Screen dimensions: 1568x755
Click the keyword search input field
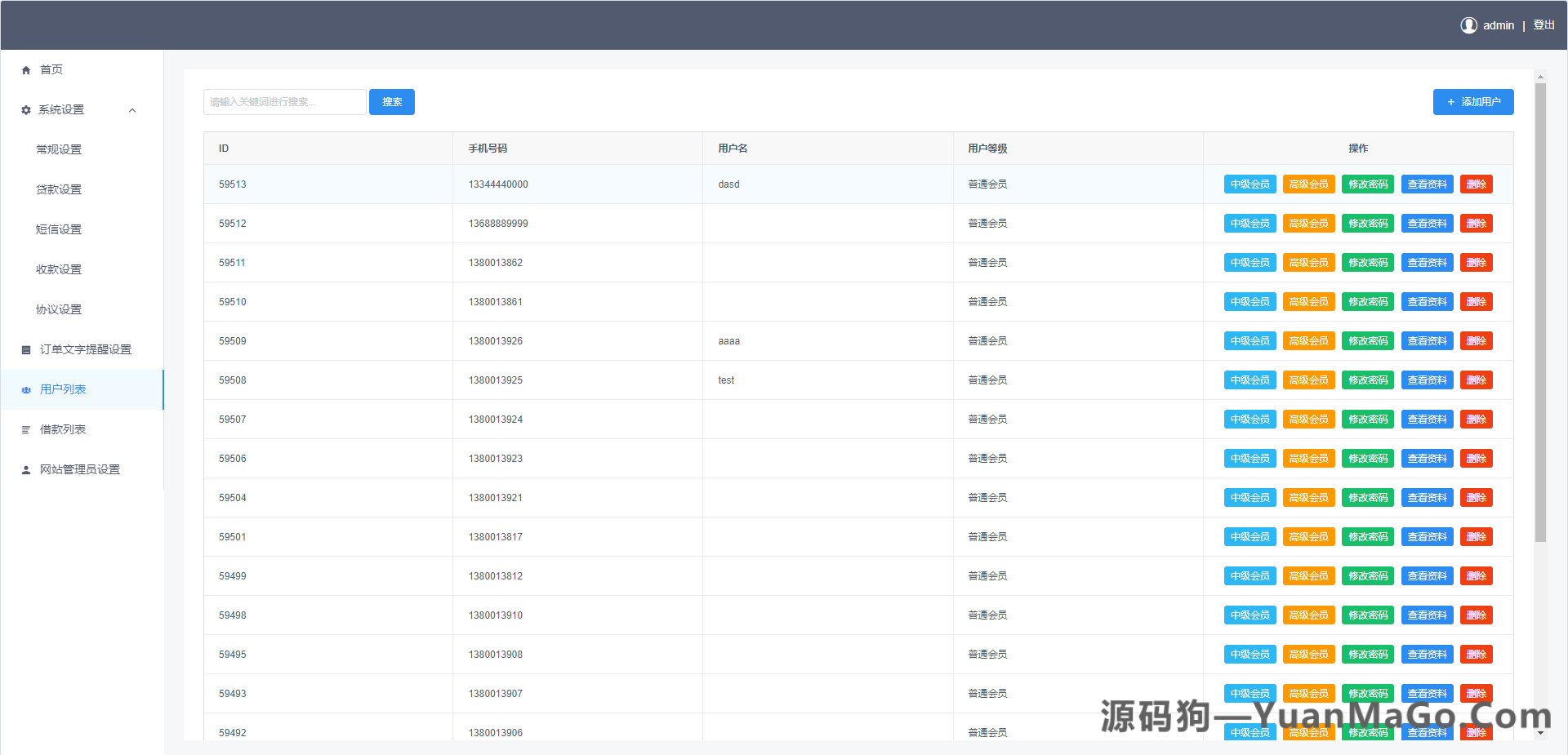click(x=284, y=101)
